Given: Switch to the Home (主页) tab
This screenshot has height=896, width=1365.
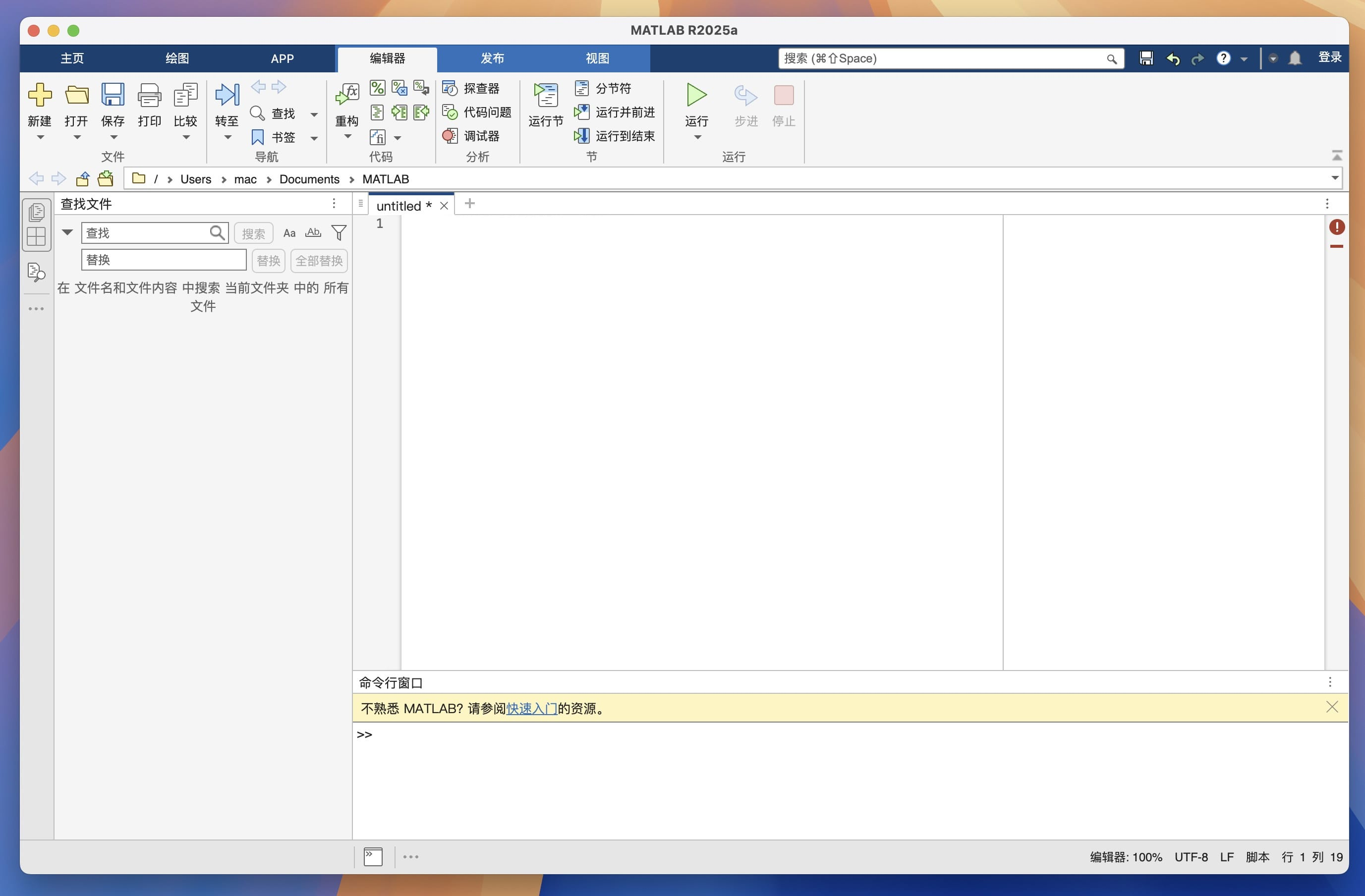Looking at the screenshot, I should tap(72, 58).
